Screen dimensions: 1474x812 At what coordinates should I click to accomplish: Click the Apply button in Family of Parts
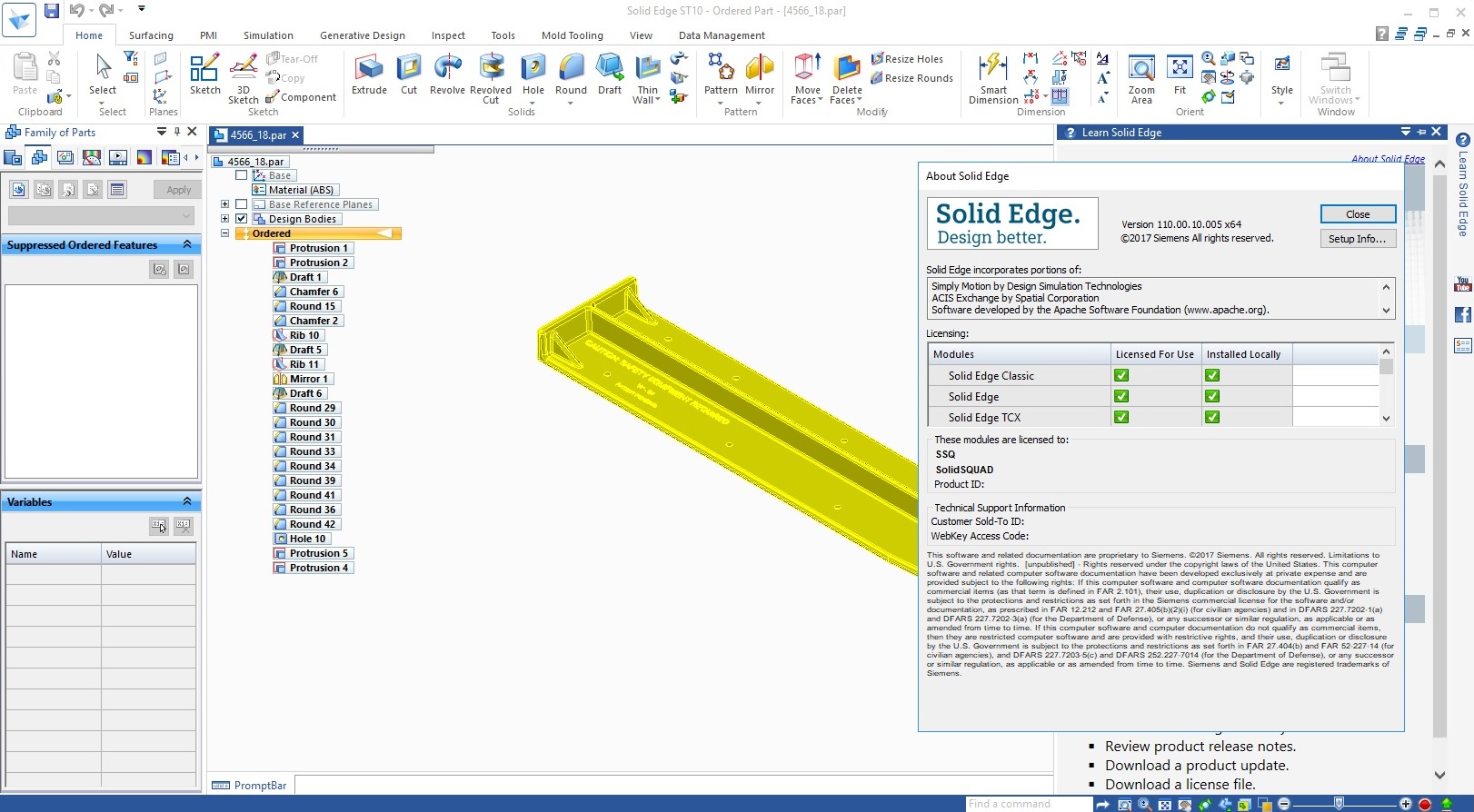point(178,190)
